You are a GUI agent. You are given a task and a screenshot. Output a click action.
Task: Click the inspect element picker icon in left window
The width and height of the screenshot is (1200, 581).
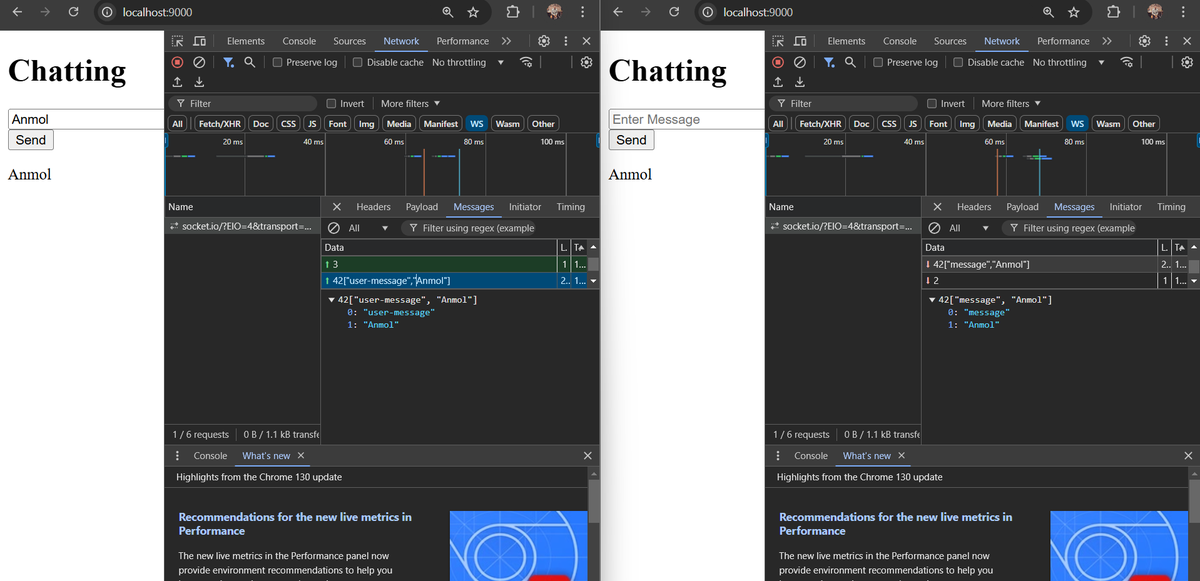177,41
